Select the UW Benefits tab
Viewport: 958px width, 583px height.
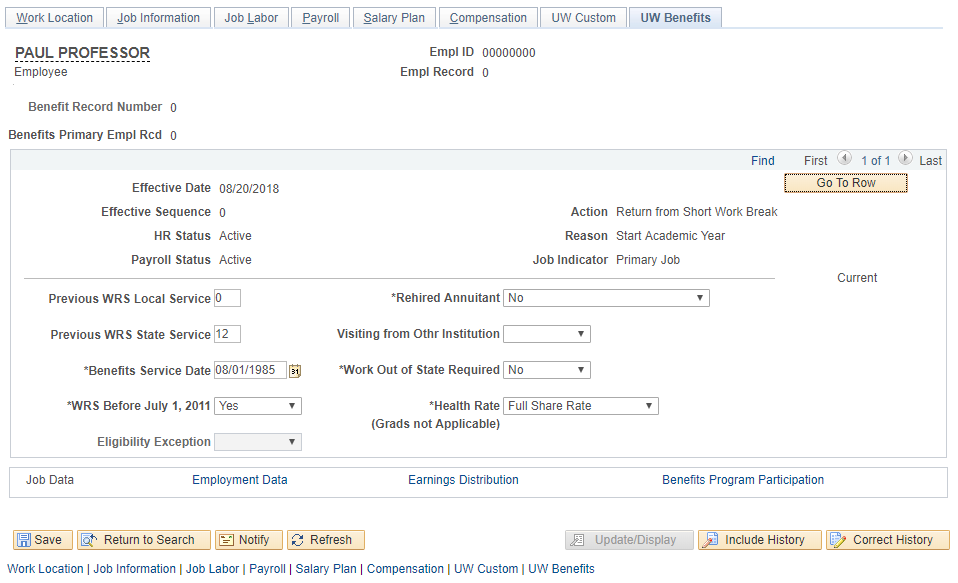coord(675,18)
